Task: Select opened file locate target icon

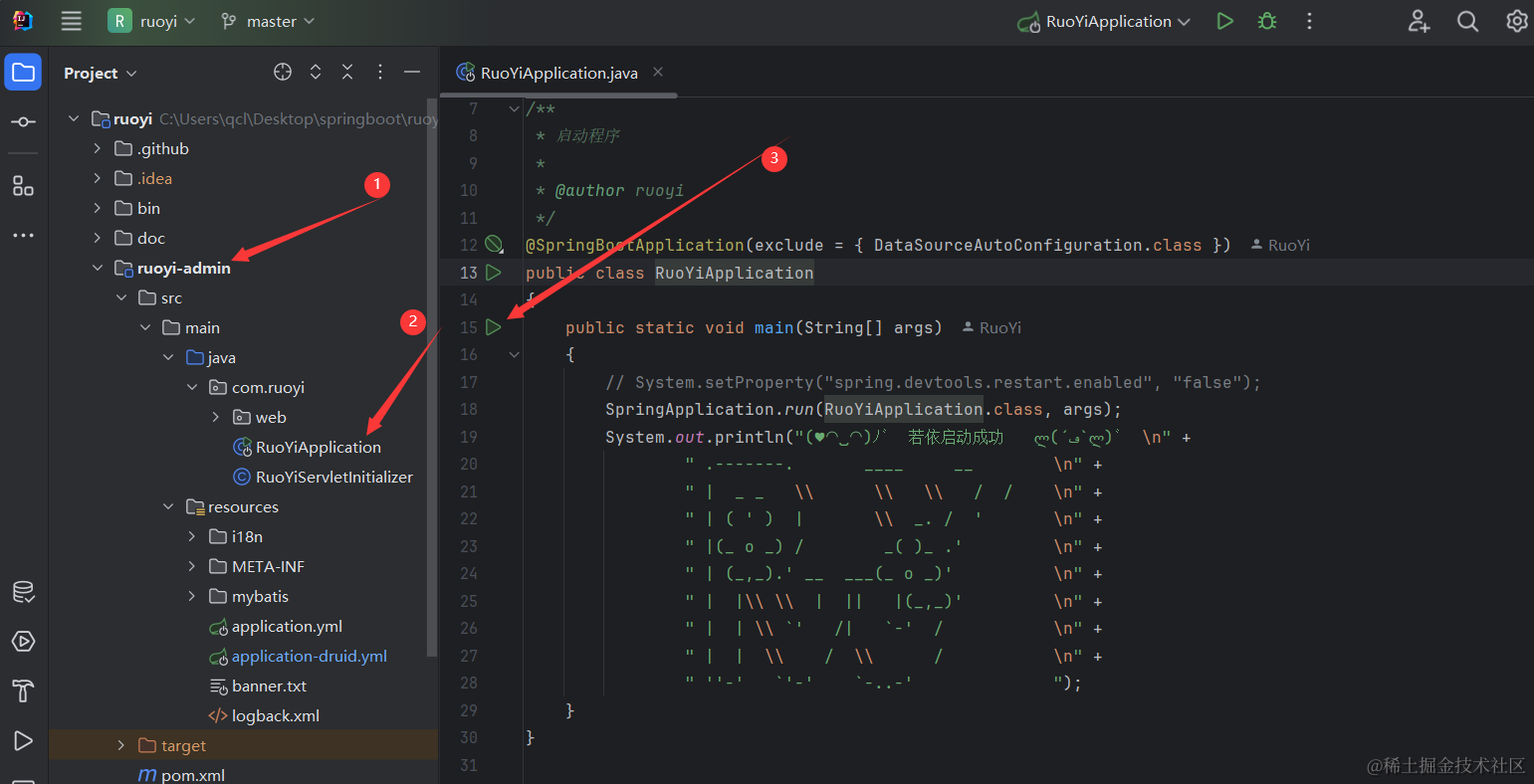Action: click(x=283, y=72)
